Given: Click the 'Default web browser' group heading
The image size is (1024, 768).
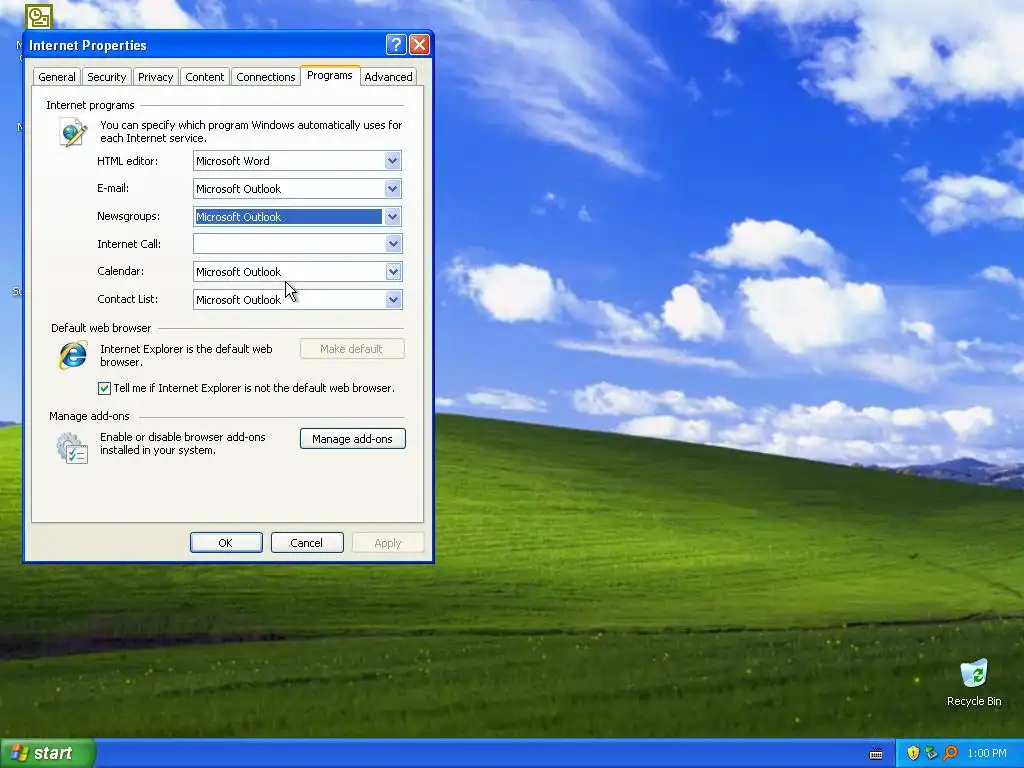Looking at the screenshot, I should (101, 328).
